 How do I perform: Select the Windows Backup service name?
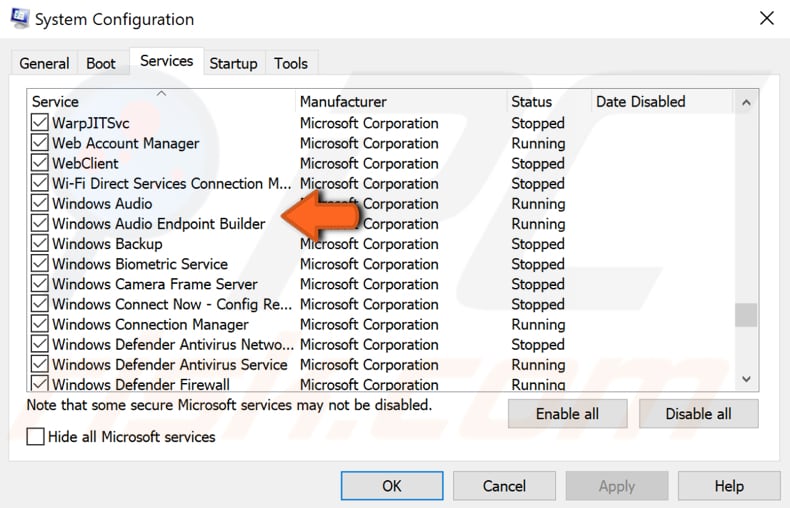click(107, 244)
